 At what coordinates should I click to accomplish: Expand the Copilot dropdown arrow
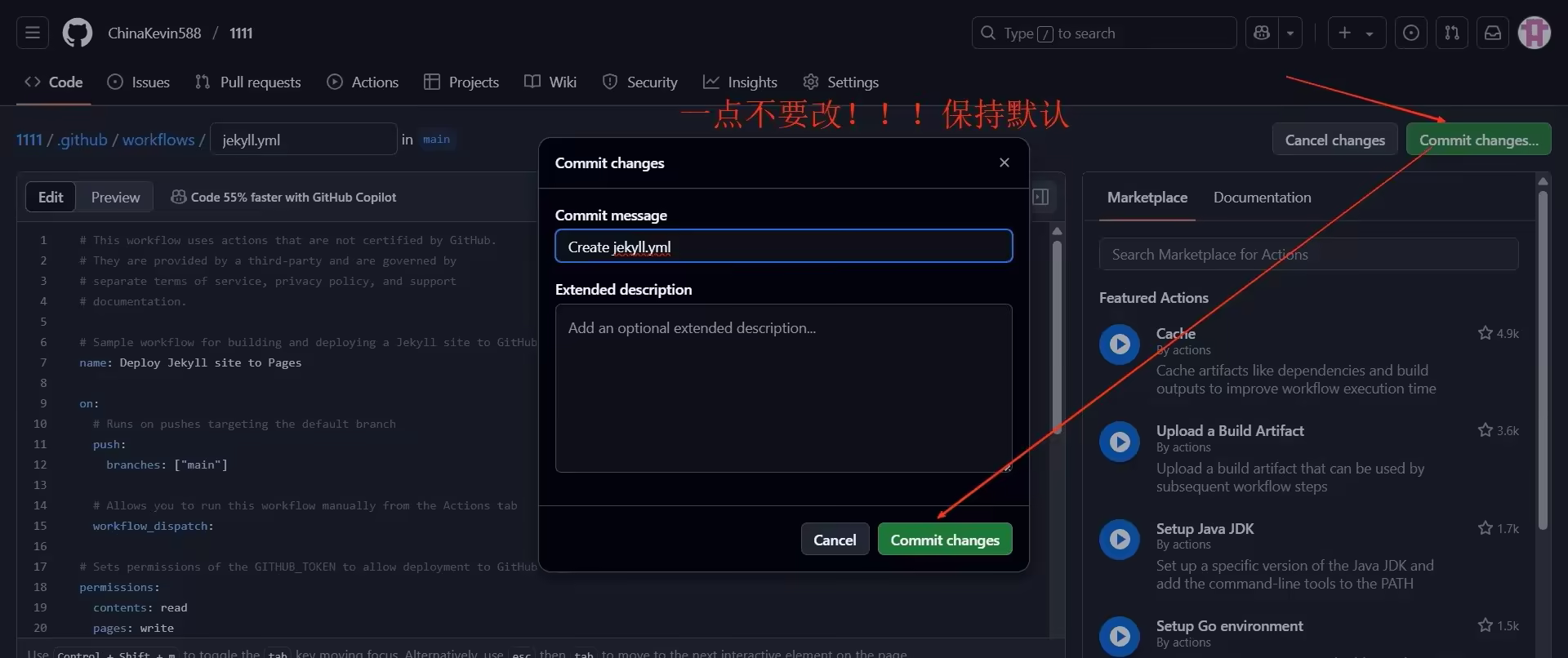coord(1290,33)
